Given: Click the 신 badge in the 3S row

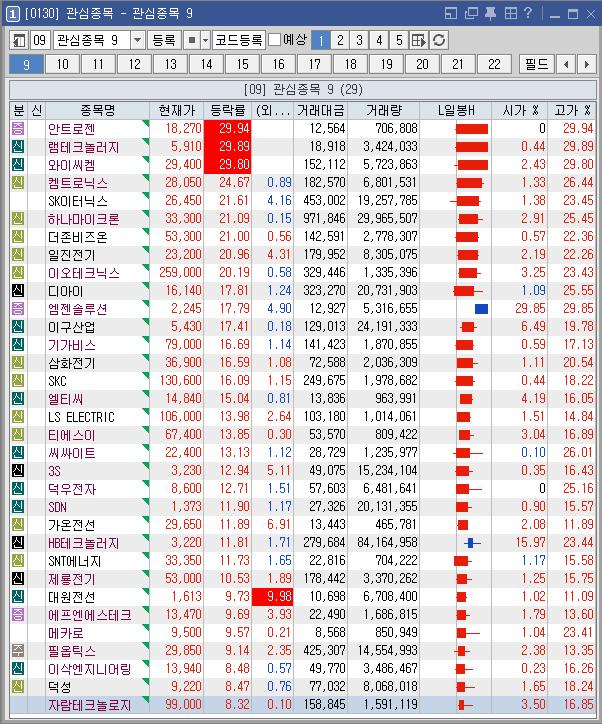Looking at the screenshot, I should point(18,471).
